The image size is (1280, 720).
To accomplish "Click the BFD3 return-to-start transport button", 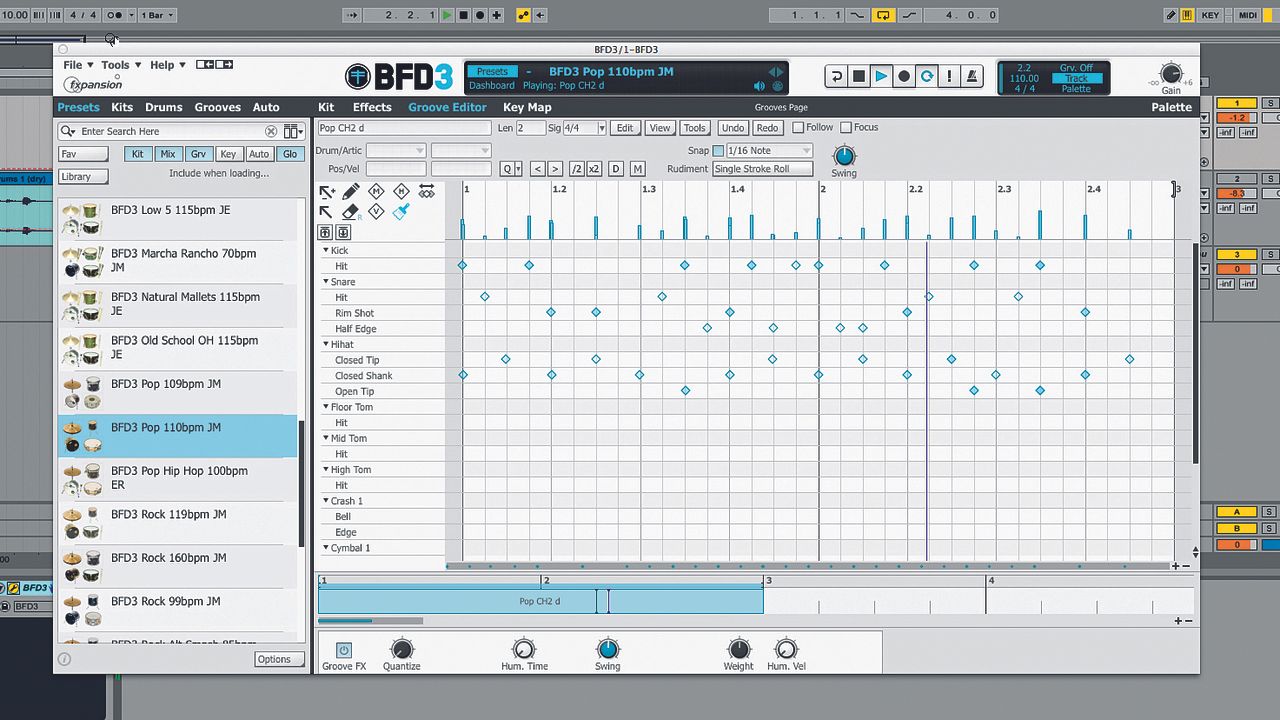I will 836,76.
